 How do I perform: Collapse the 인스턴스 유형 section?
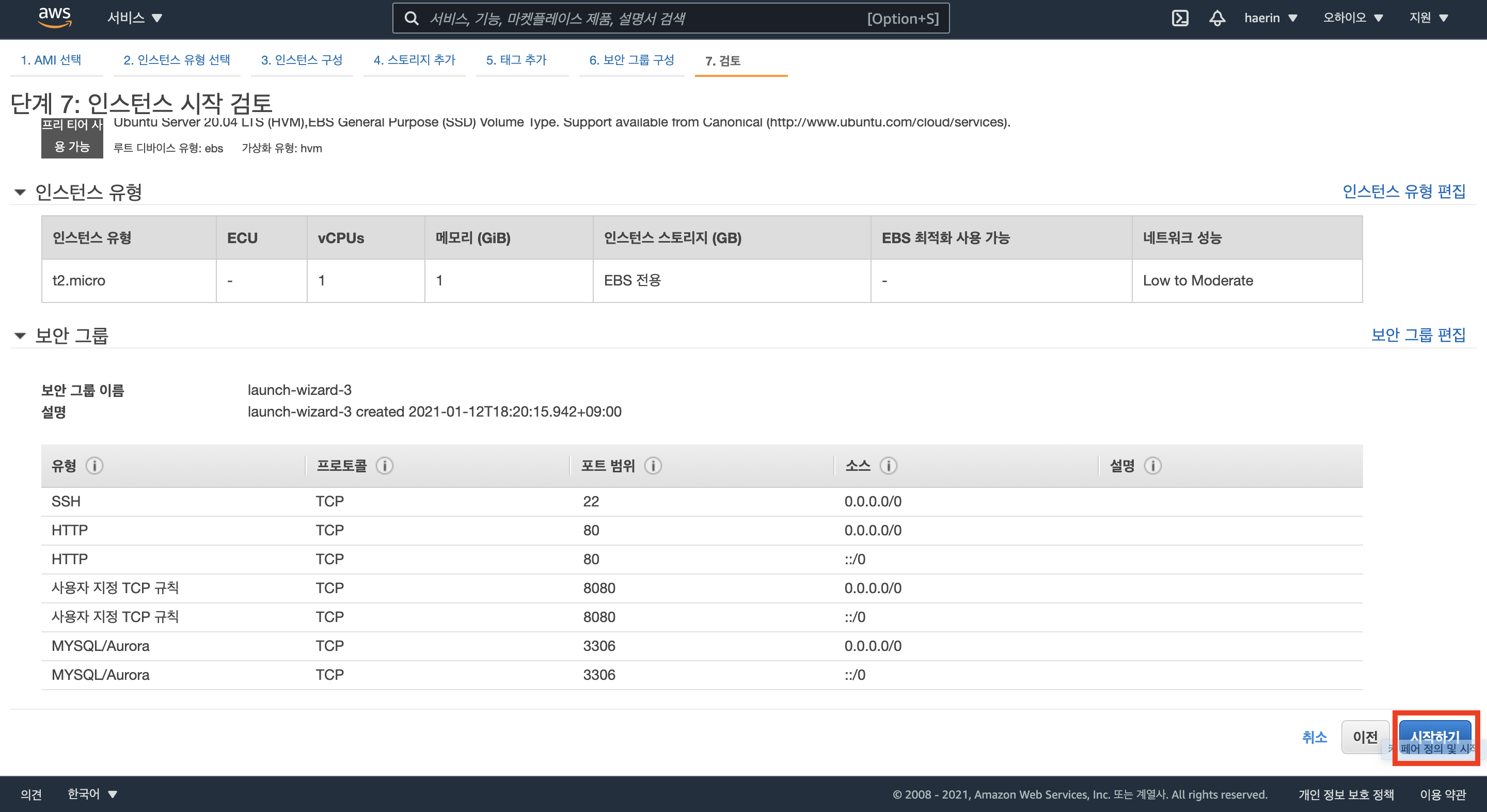(20, 192)
